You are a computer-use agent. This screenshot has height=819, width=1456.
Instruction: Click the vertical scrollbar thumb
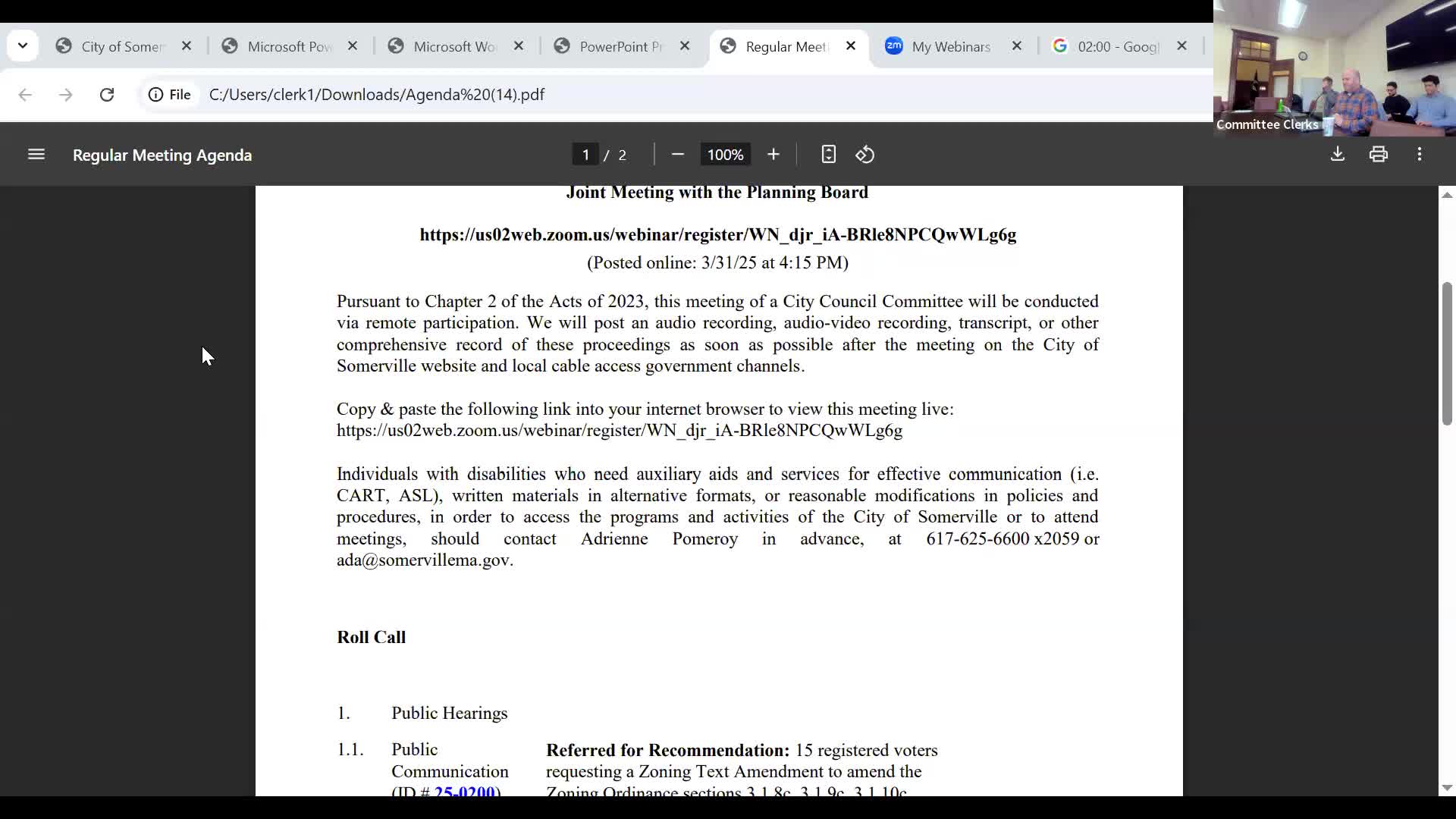point(1447,353)
